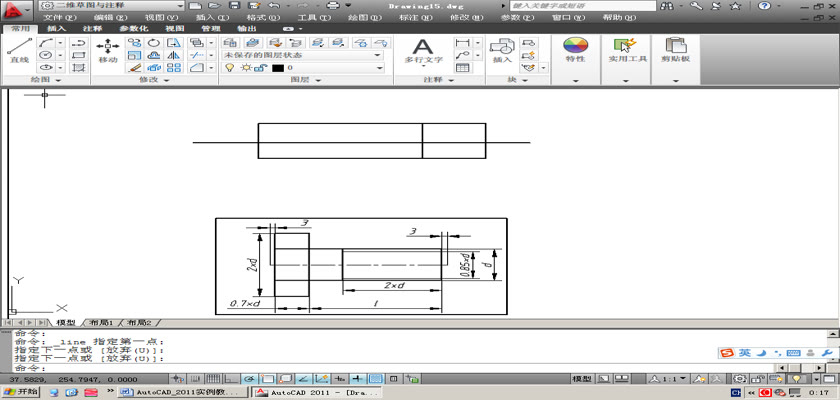Select the Trim tool in 修改 panel

click(197, 55)
